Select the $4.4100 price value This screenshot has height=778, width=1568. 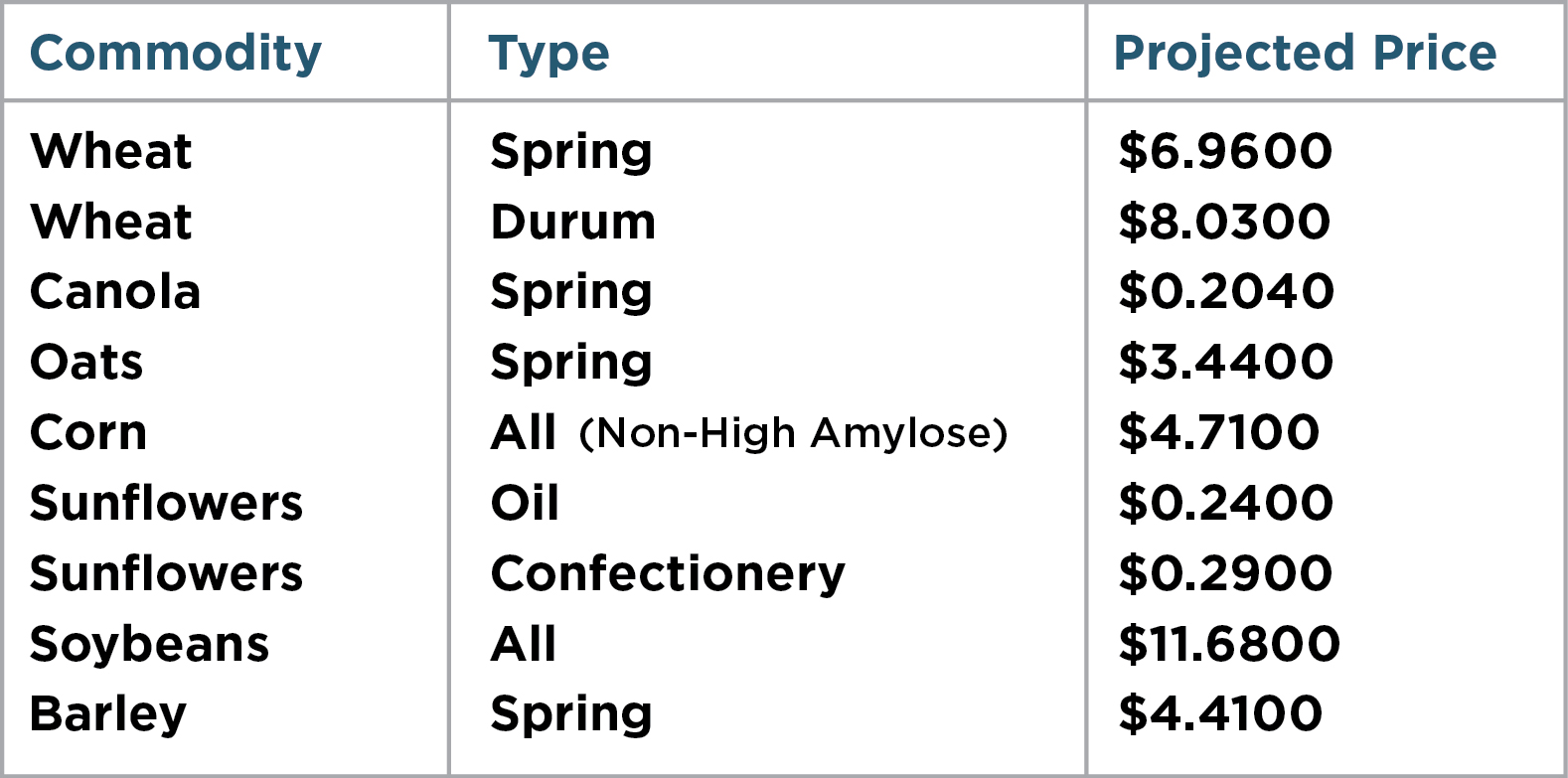coord(1220,714)
